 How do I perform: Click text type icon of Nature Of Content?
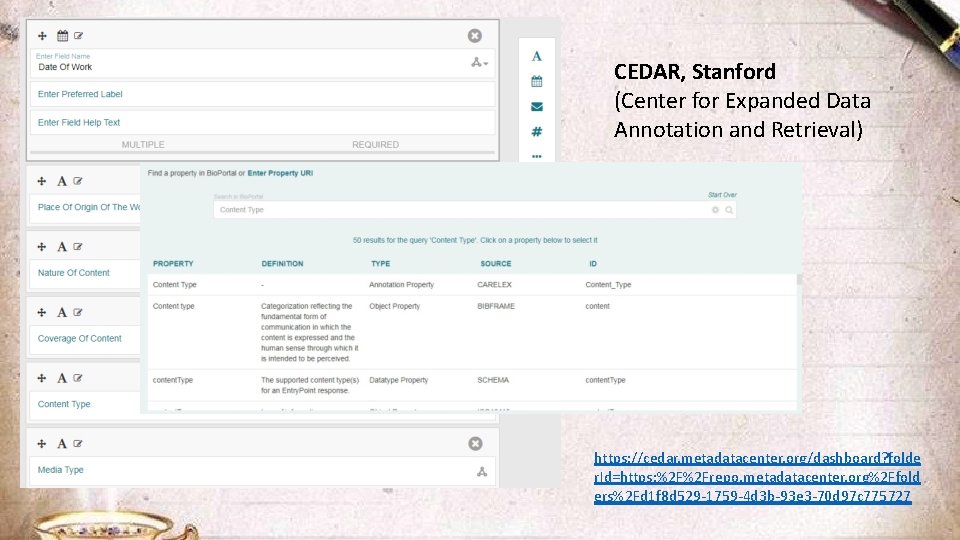coord(62,247)
